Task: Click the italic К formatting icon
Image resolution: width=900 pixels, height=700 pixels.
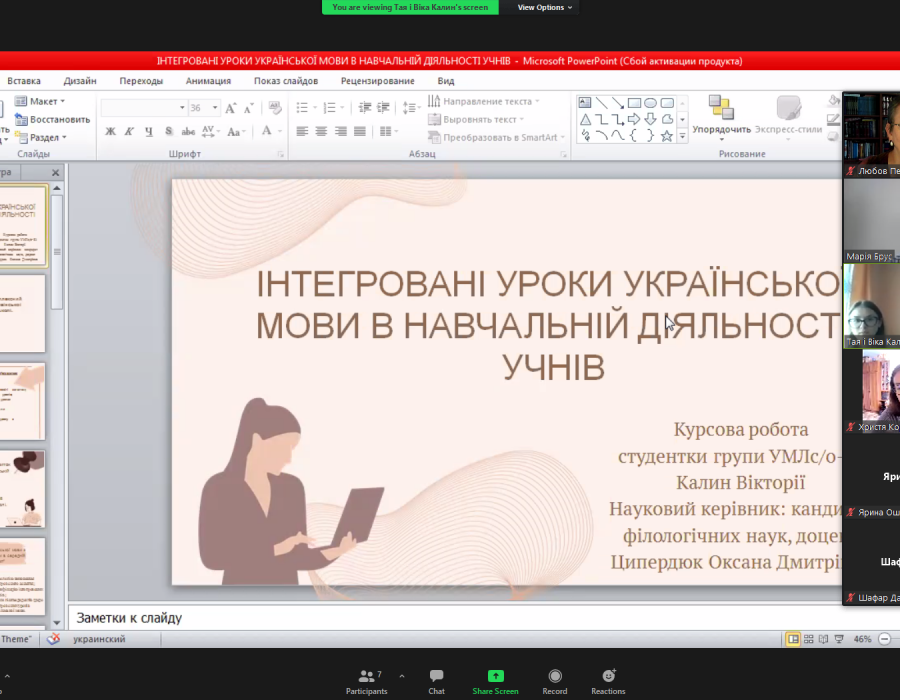Action: point(129,131)
